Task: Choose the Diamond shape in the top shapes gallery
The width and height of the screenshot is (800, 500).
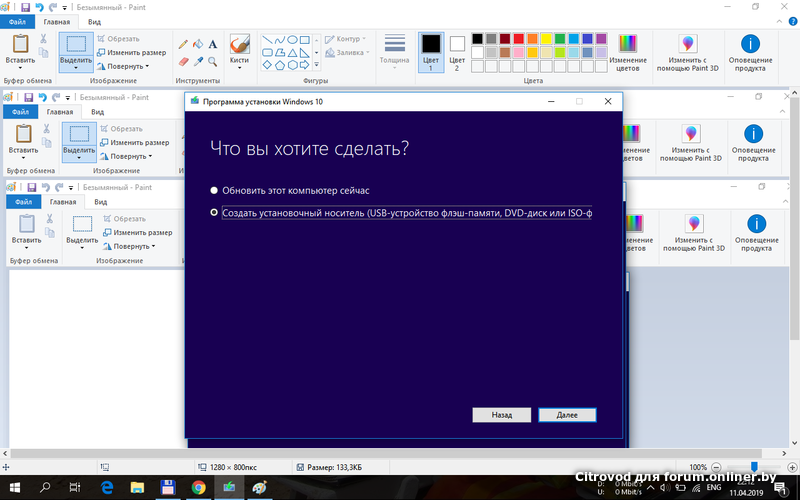Action: (x=267, y=65)
